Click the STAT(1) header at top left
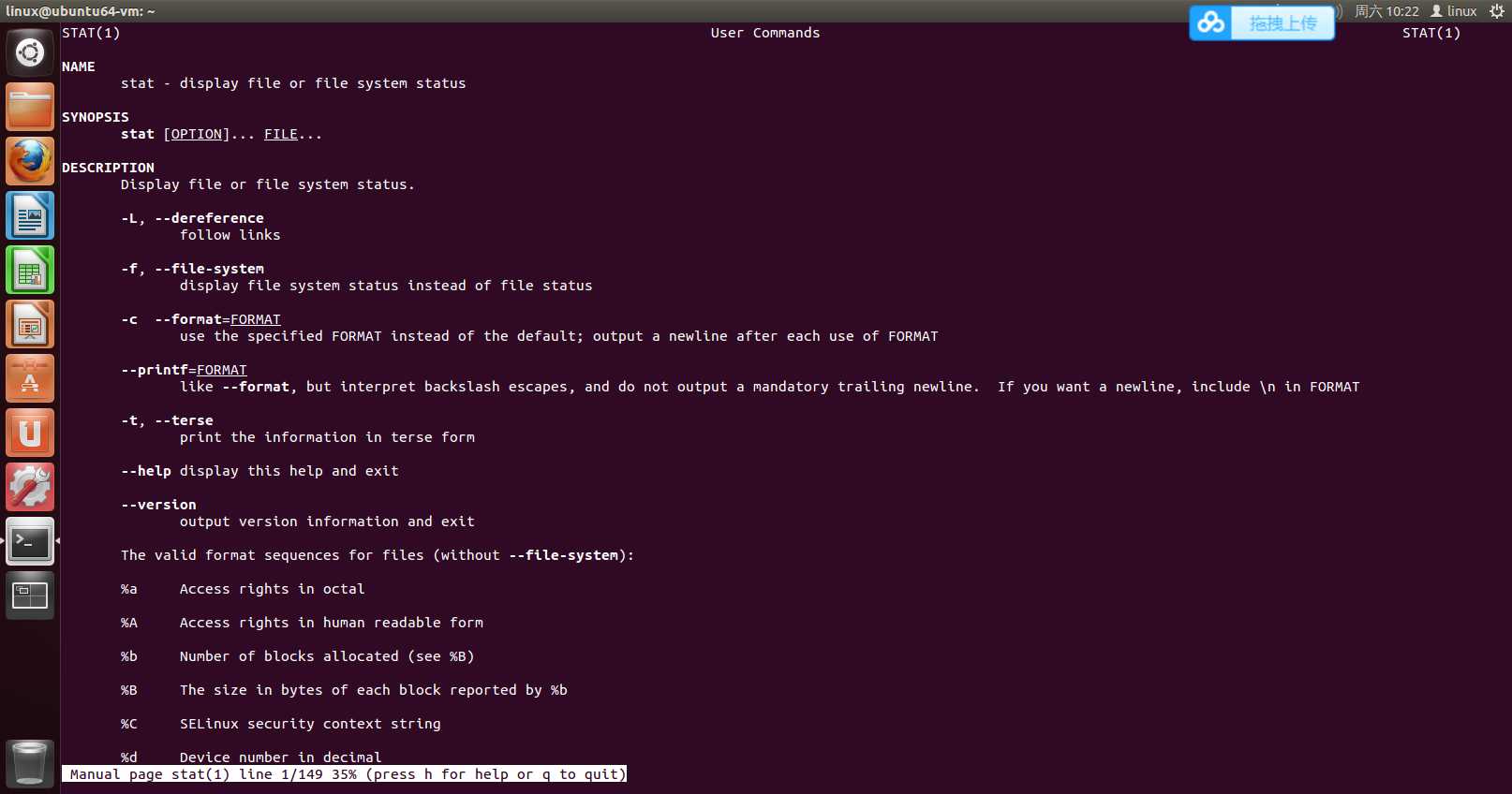The width and height of the screenshot is (1512, 794). tap(91, 33)
